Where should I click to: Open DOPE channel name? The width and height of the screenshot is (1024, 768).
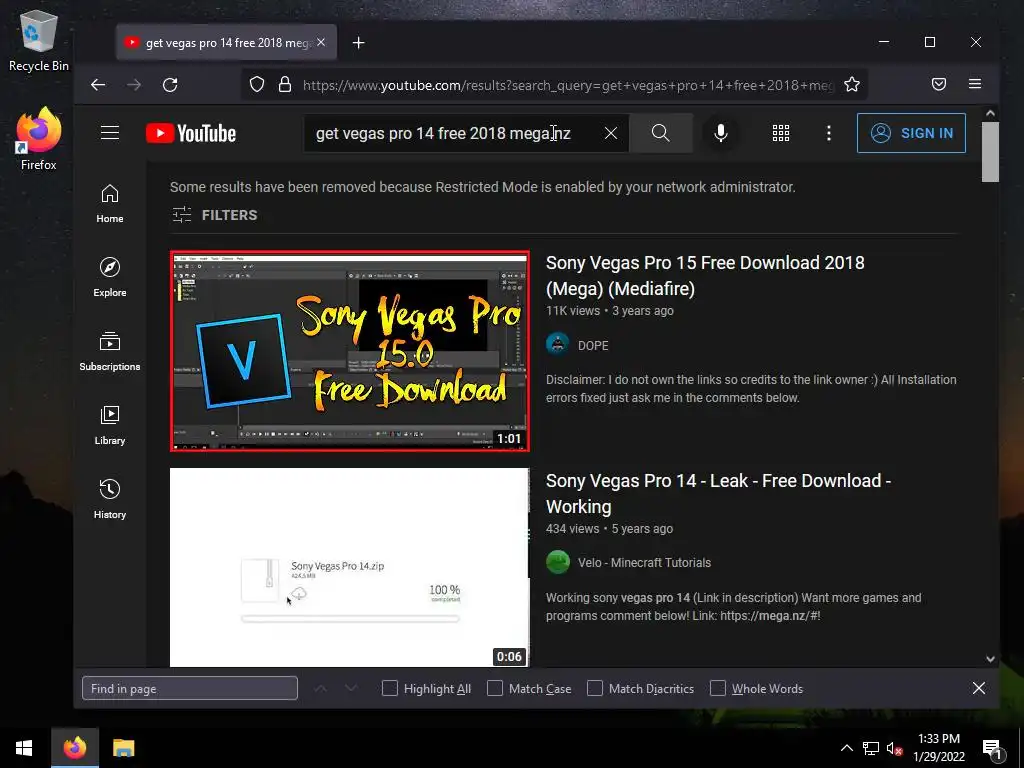coord(593,345)
